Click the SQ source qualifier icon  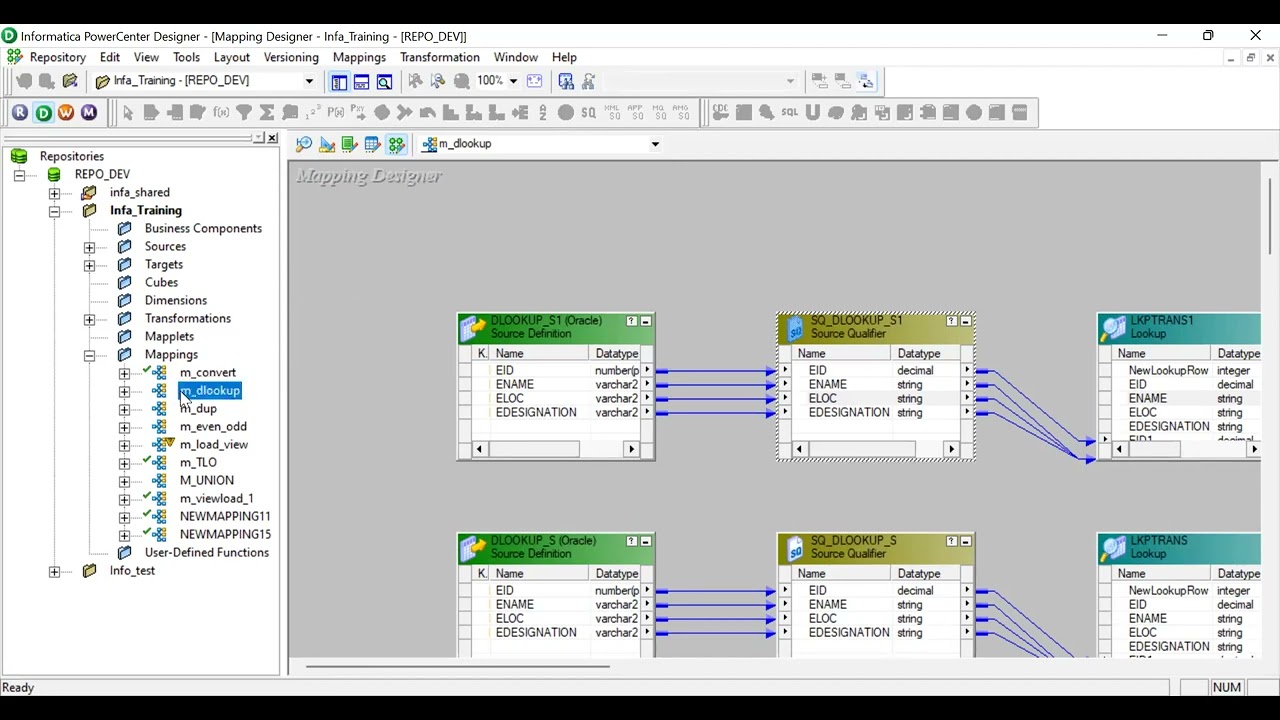click(589, 113)
